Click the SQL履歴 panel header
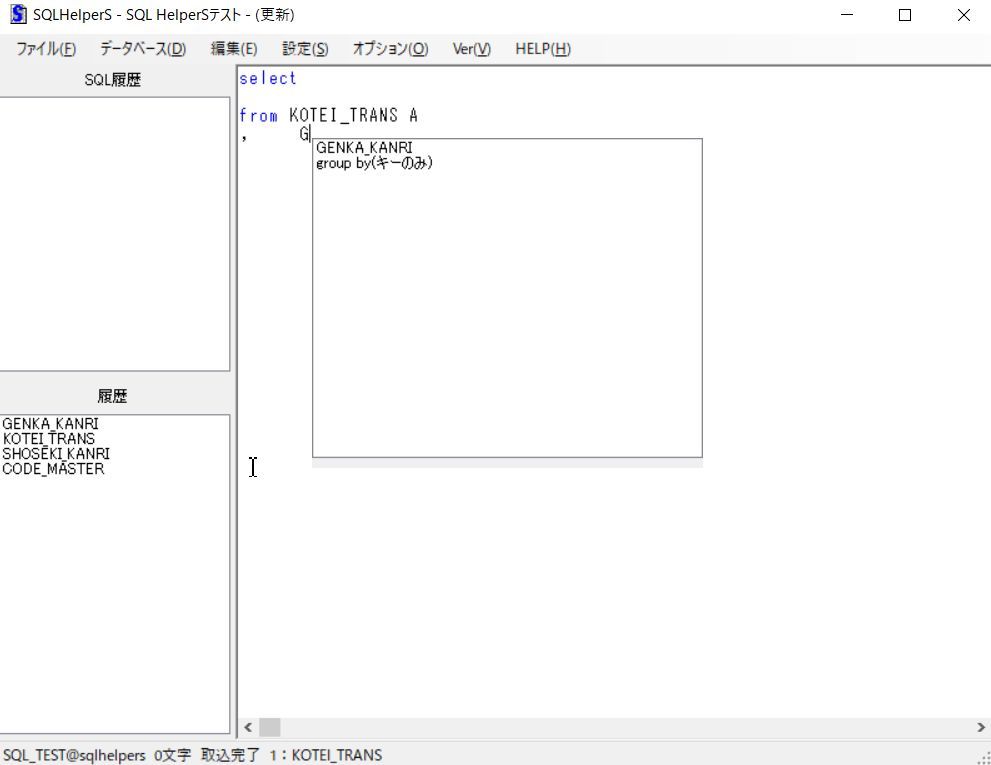Screen dimensions: 991x765 pos(113,80)
